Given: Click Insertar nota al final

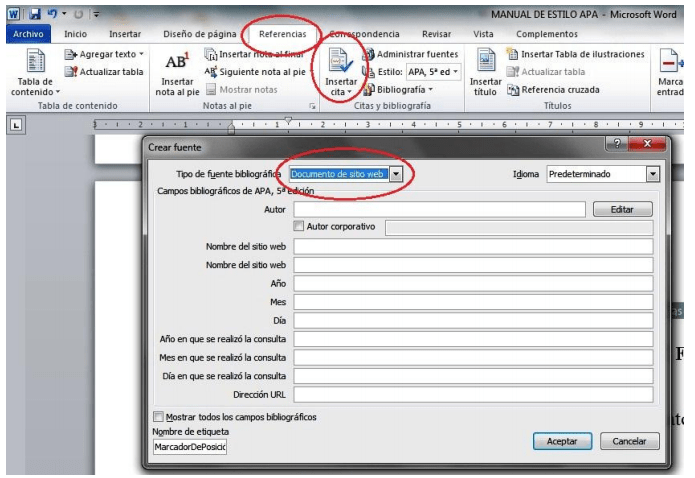Looking at the screenshot, I should [x=254, y=54].
